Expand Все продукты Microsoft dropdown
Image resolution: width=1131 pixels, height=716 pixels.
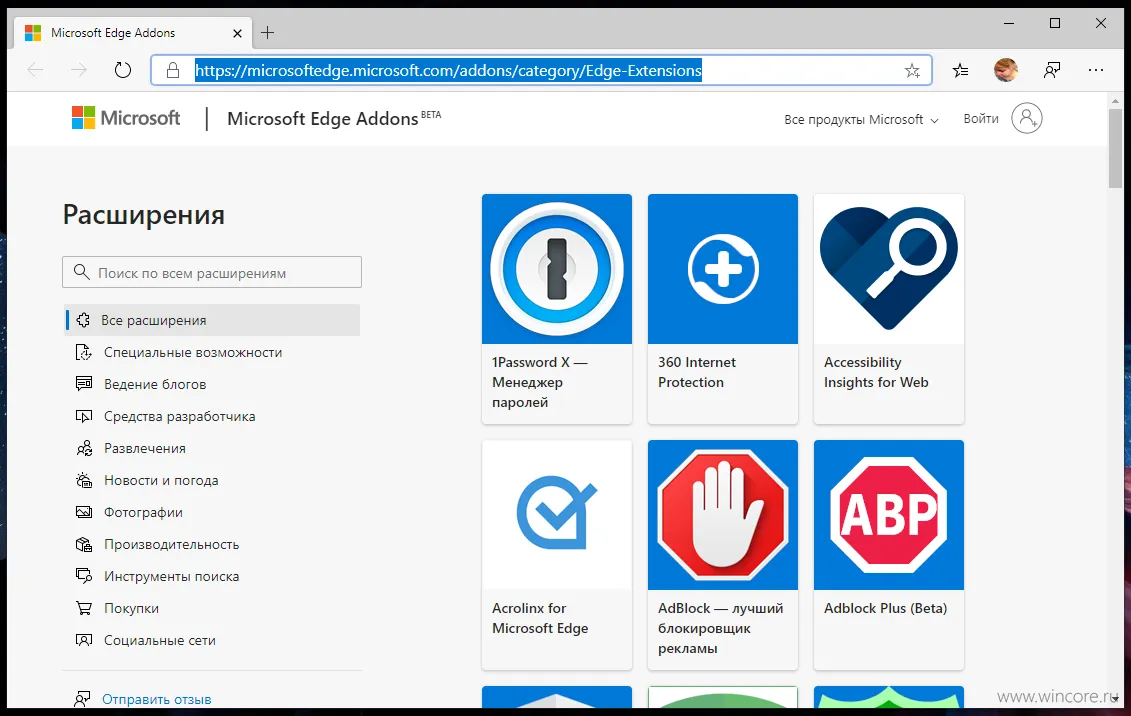tap(861, 119)
